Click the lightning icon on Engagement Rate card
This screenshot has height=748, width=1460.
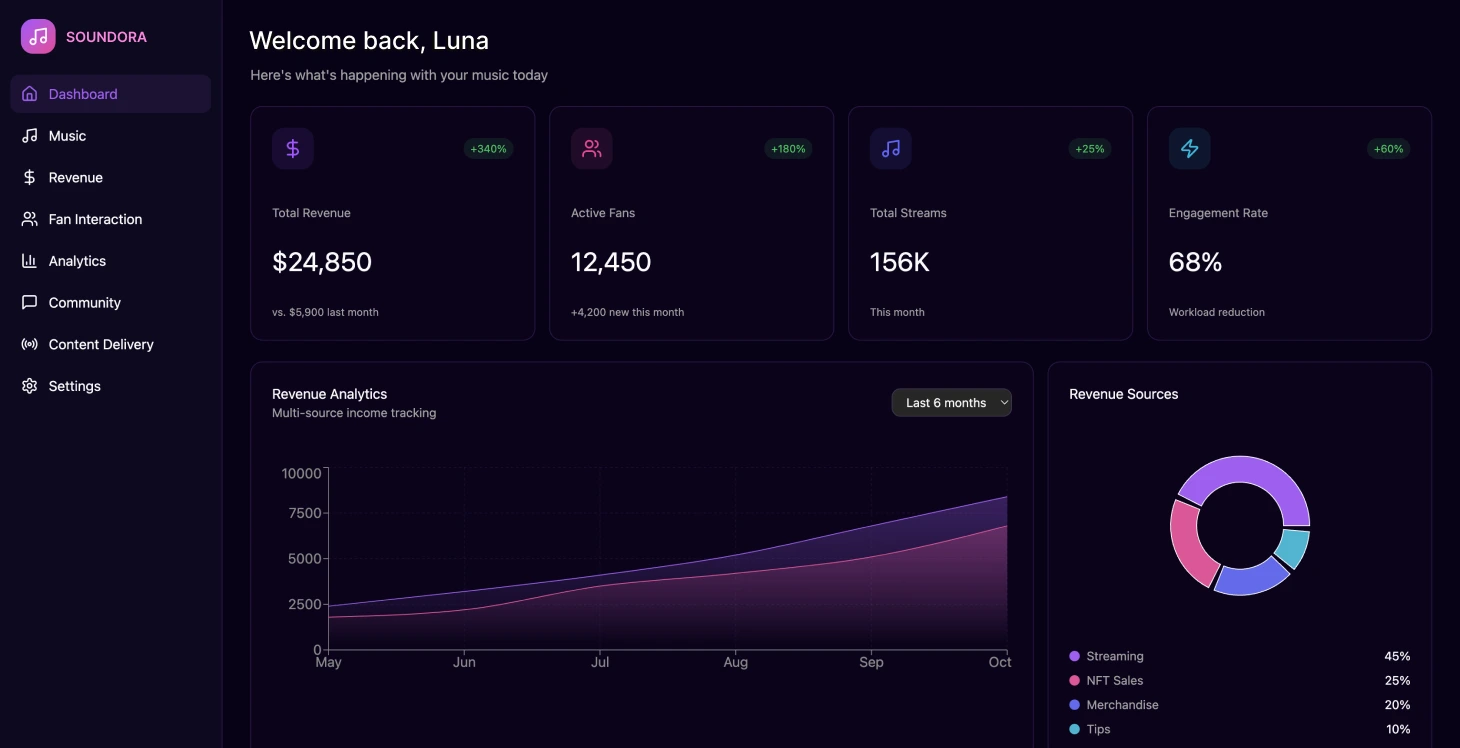(1189, 149)
